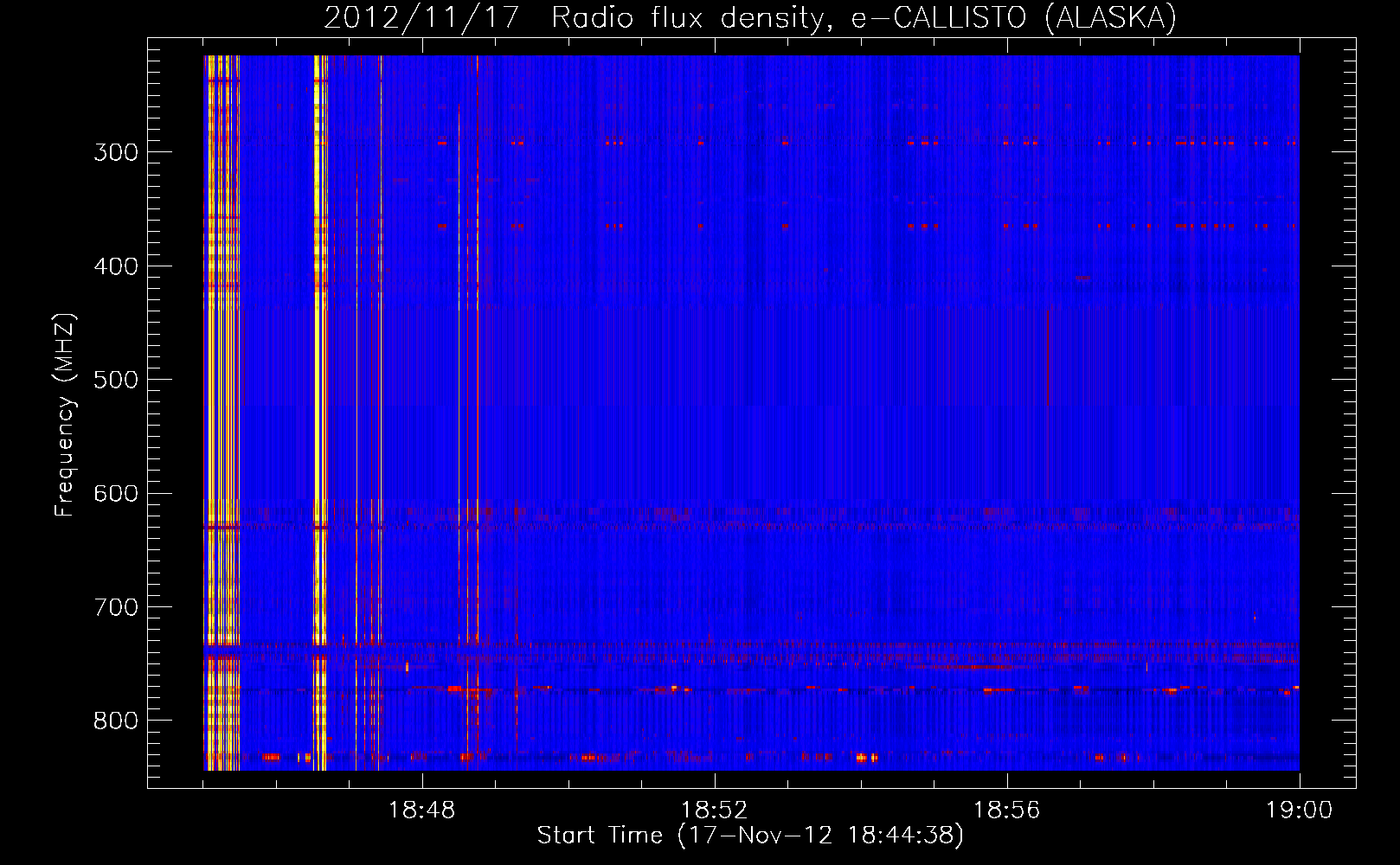1400x865 pixels.
Task: Select the 'Frequency (MHZ)' axis label
Action: (65, 415)
